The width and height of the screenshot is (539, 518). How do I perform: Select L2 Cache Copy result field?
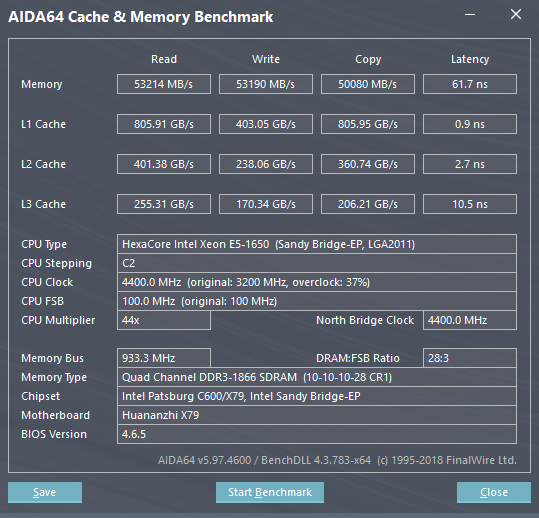tap(368, 164)
